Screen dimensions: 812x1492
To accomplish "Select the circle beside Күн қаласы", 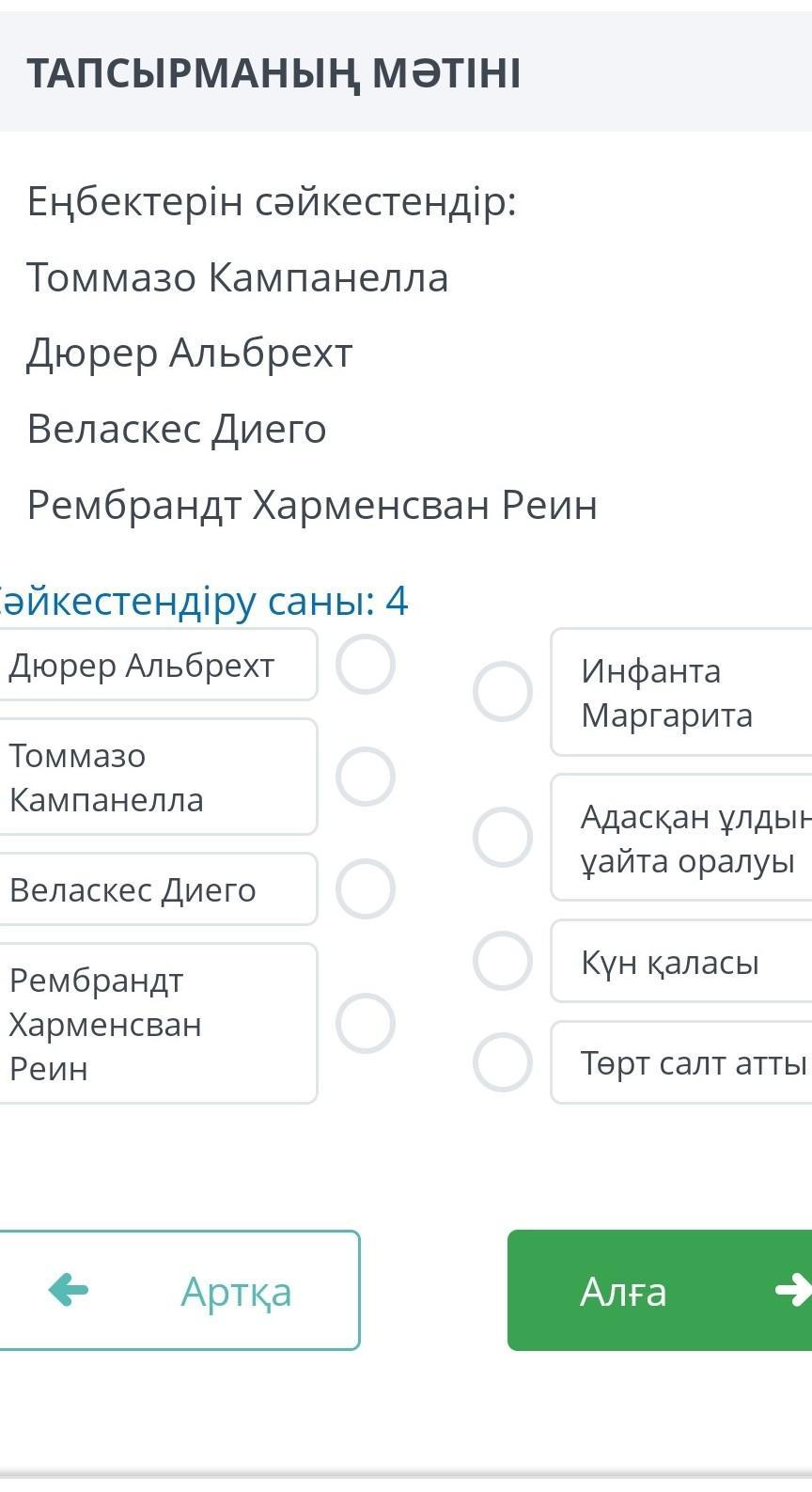I will 503,961.
